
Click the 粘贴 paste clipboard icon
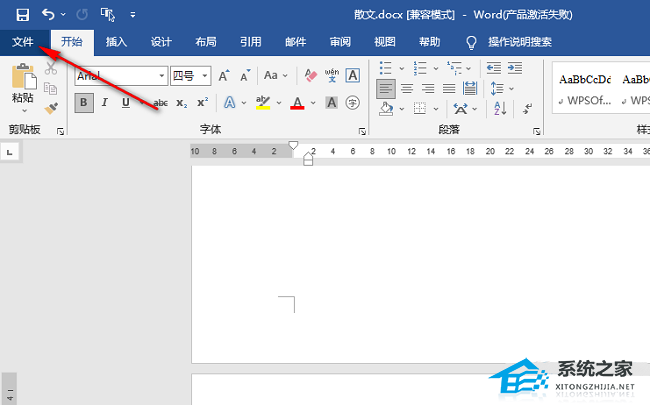coord(24,77)
